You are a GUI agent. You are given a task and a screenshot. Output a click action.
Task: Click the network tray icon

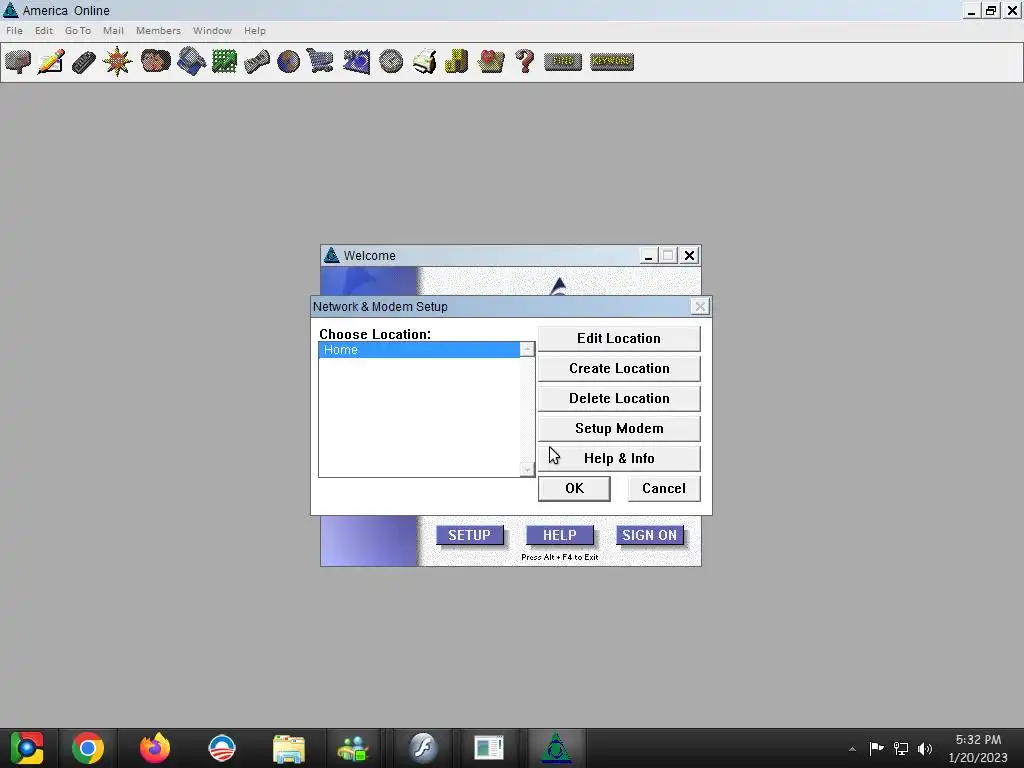[x=901, y=748]
